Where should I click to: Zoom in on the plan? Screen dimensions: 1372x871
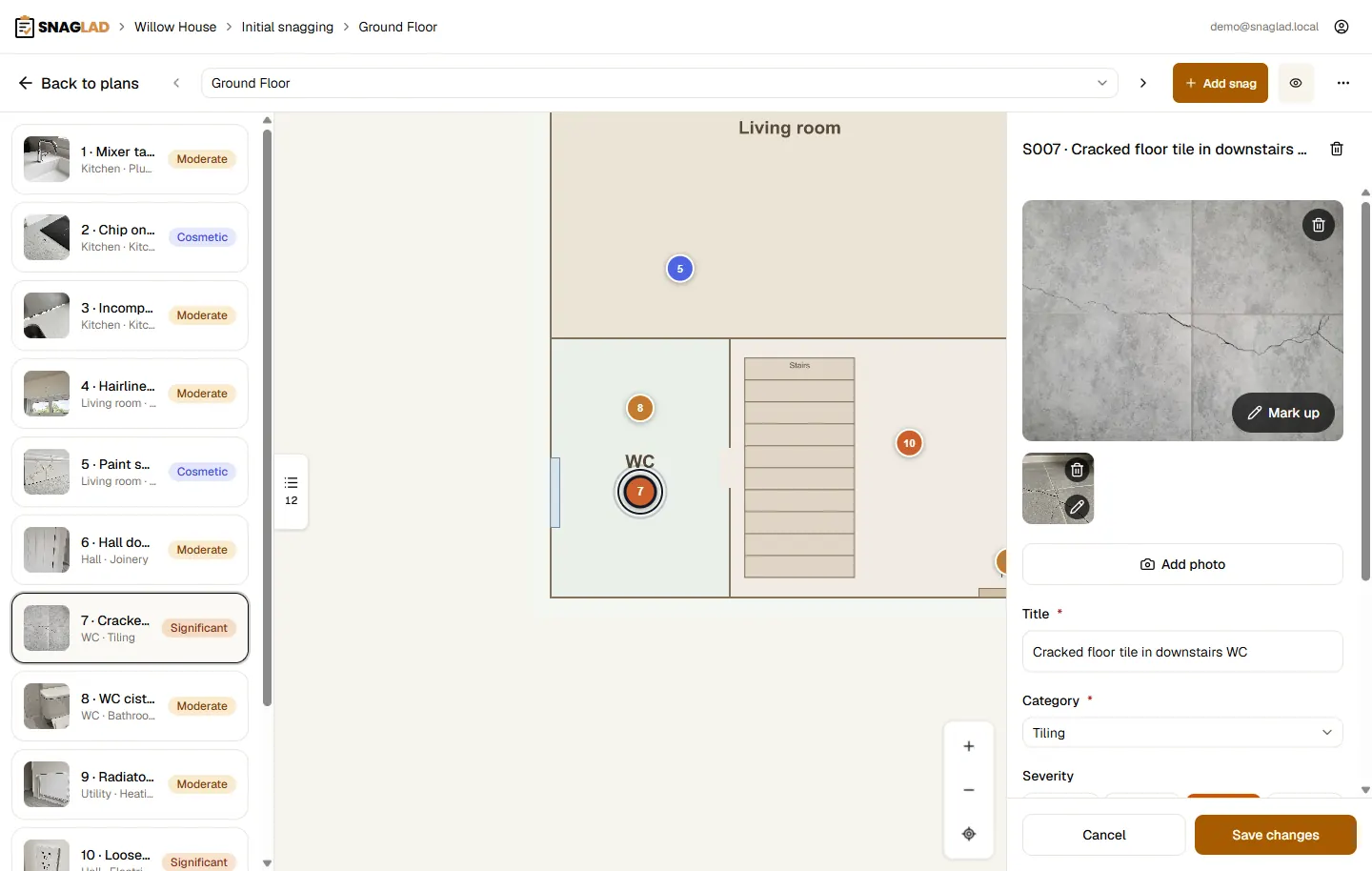(969, 746)
